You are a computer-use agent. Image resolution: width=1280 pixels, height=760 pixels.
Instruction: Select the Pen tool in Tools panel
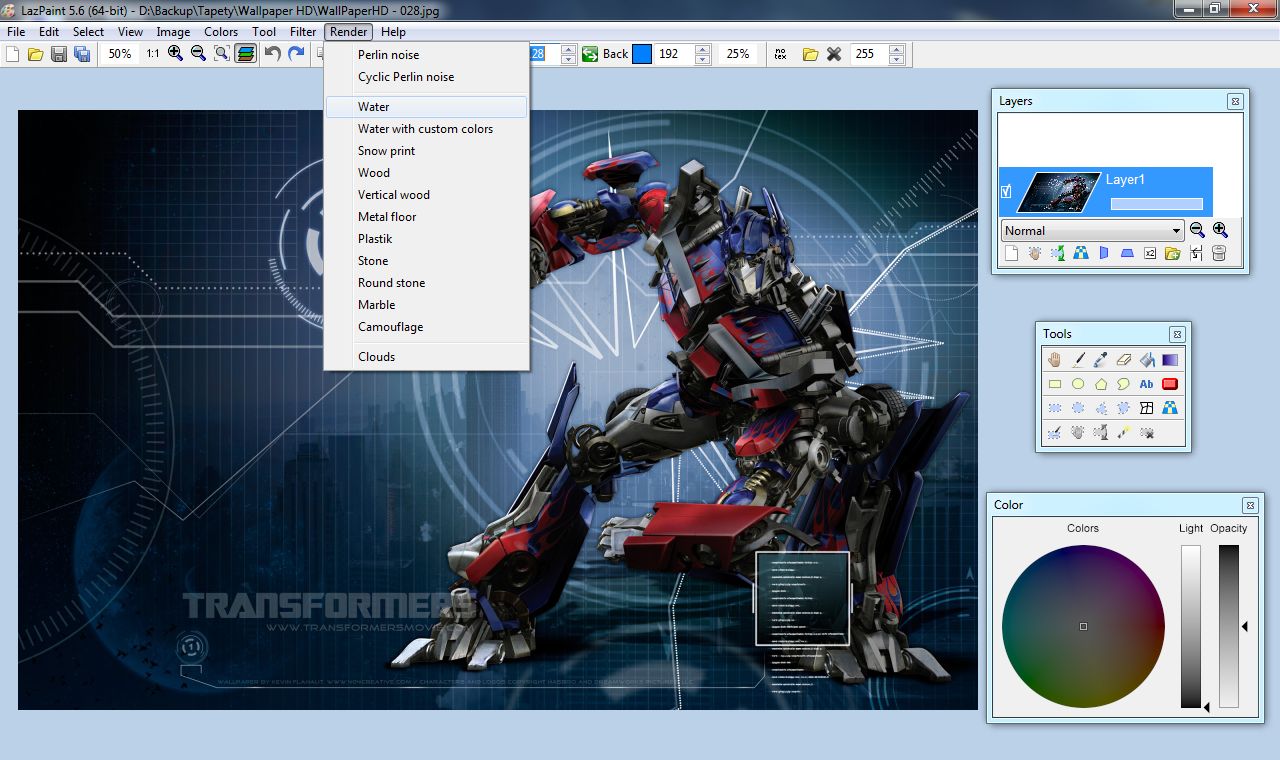click(x=1078, y=360)
